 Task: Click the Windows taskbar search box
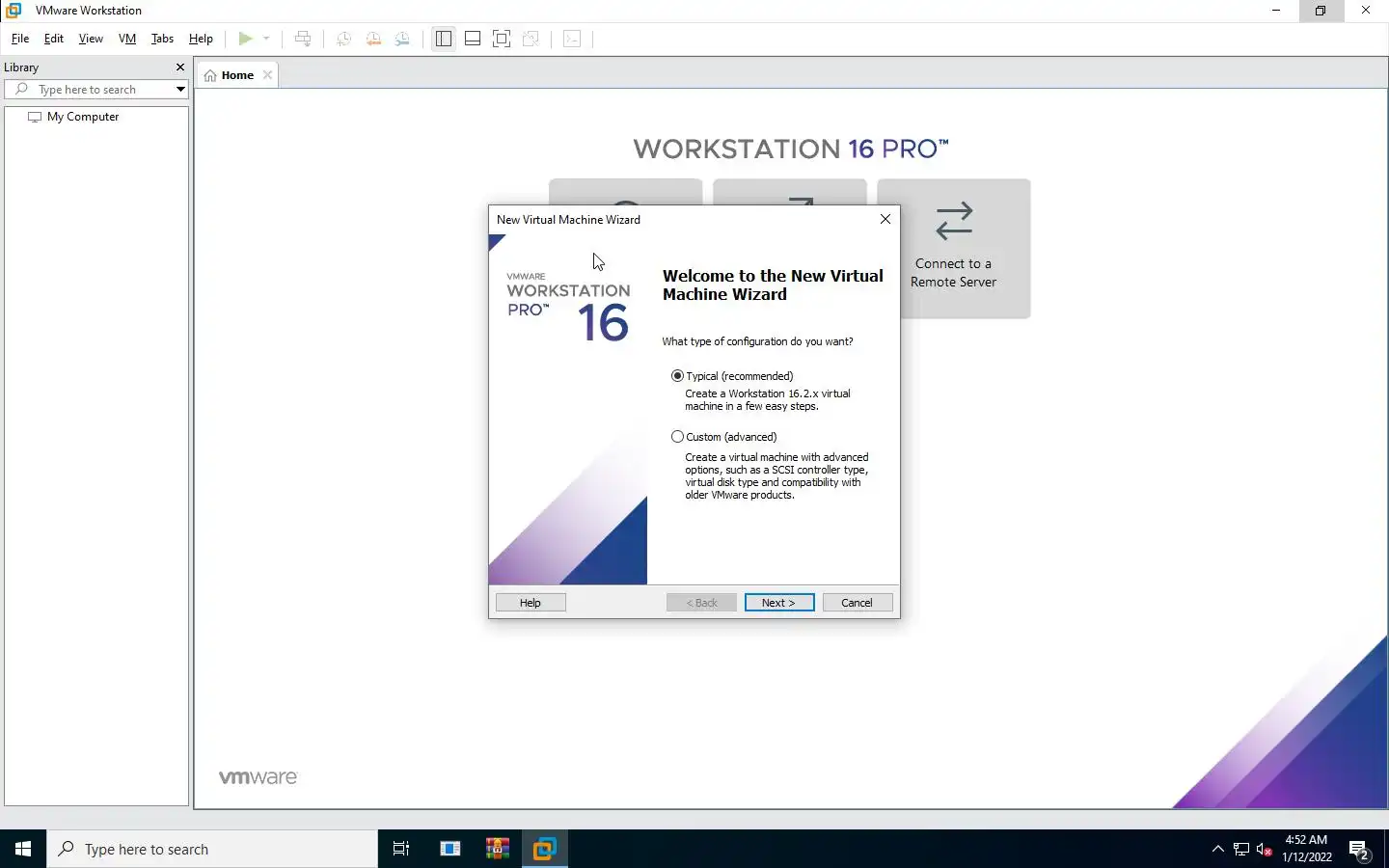[212, 849]
